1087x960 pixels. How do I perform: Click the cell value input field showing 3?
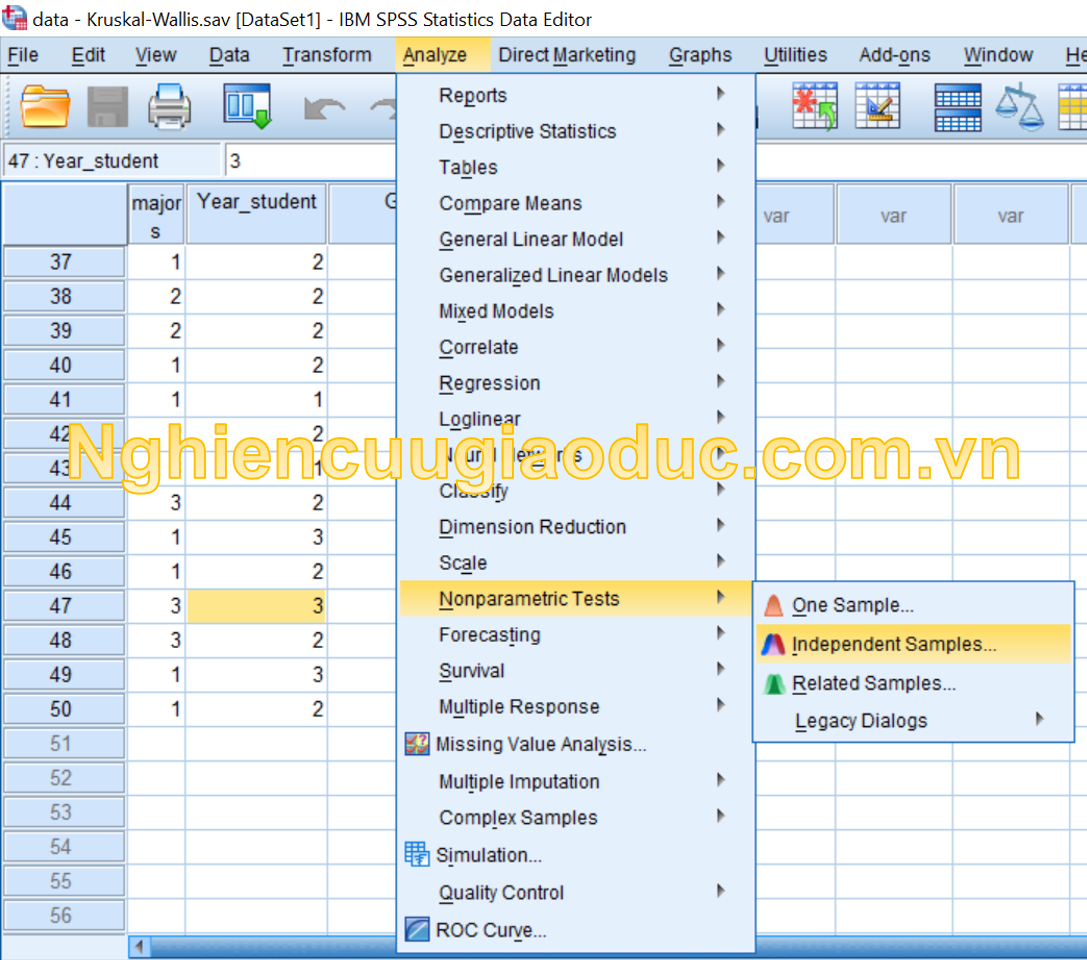point(310,161)
